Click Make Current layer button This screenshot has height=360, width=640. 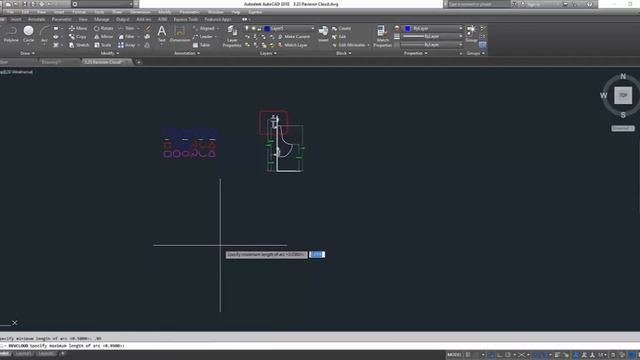tap(294, 37)
